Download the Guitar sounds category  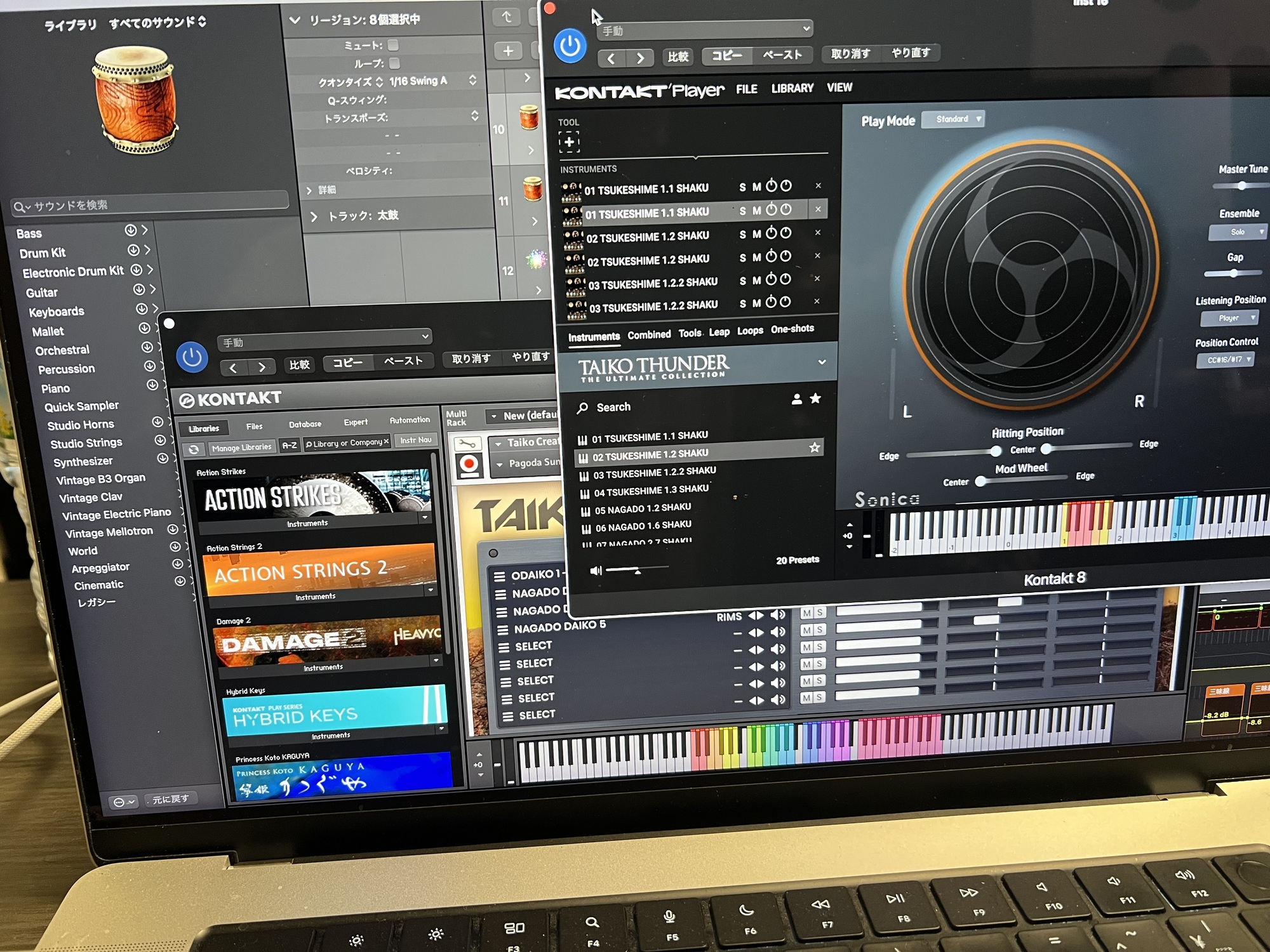[139, 289]
